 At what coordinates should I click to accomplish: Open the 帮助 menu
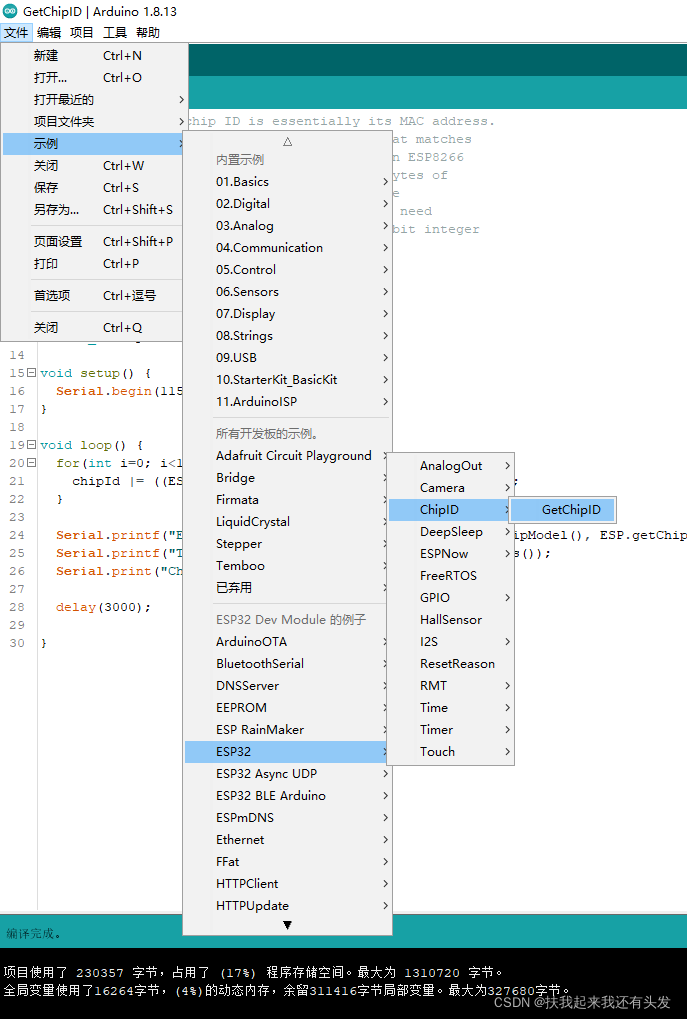148,32
